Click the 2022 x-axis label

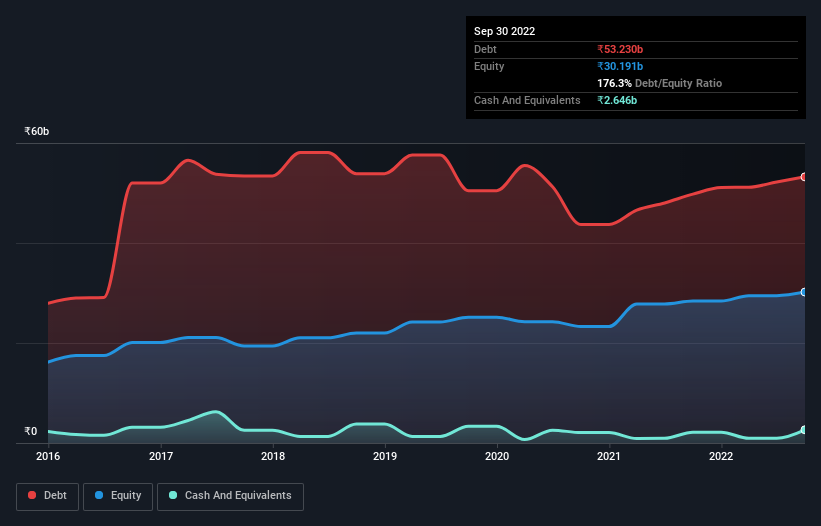(x=721, y=456)
